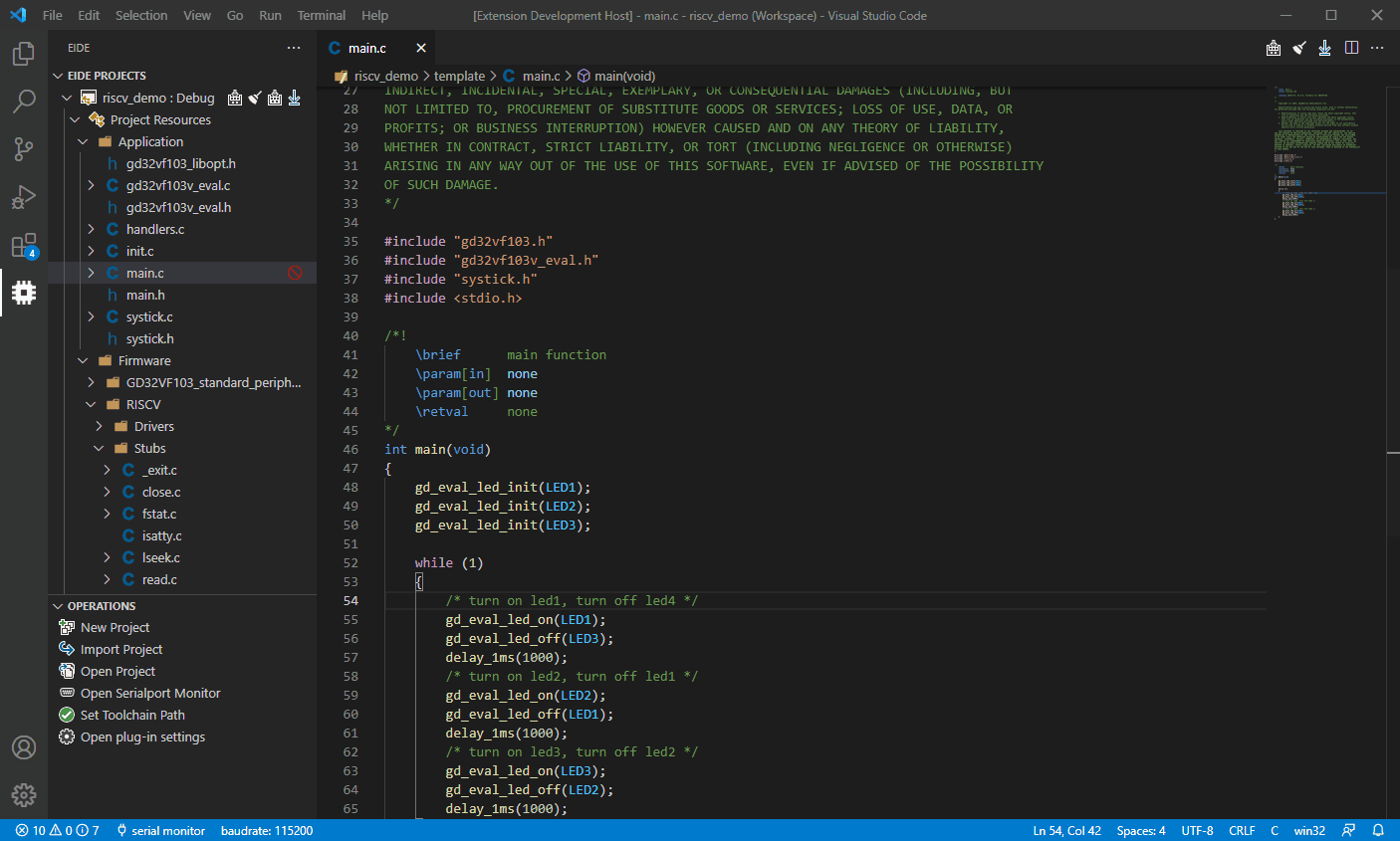Open Source Control view
Image resolution: width=1400 pixels, height=841 pixels.
pos(24,149)
